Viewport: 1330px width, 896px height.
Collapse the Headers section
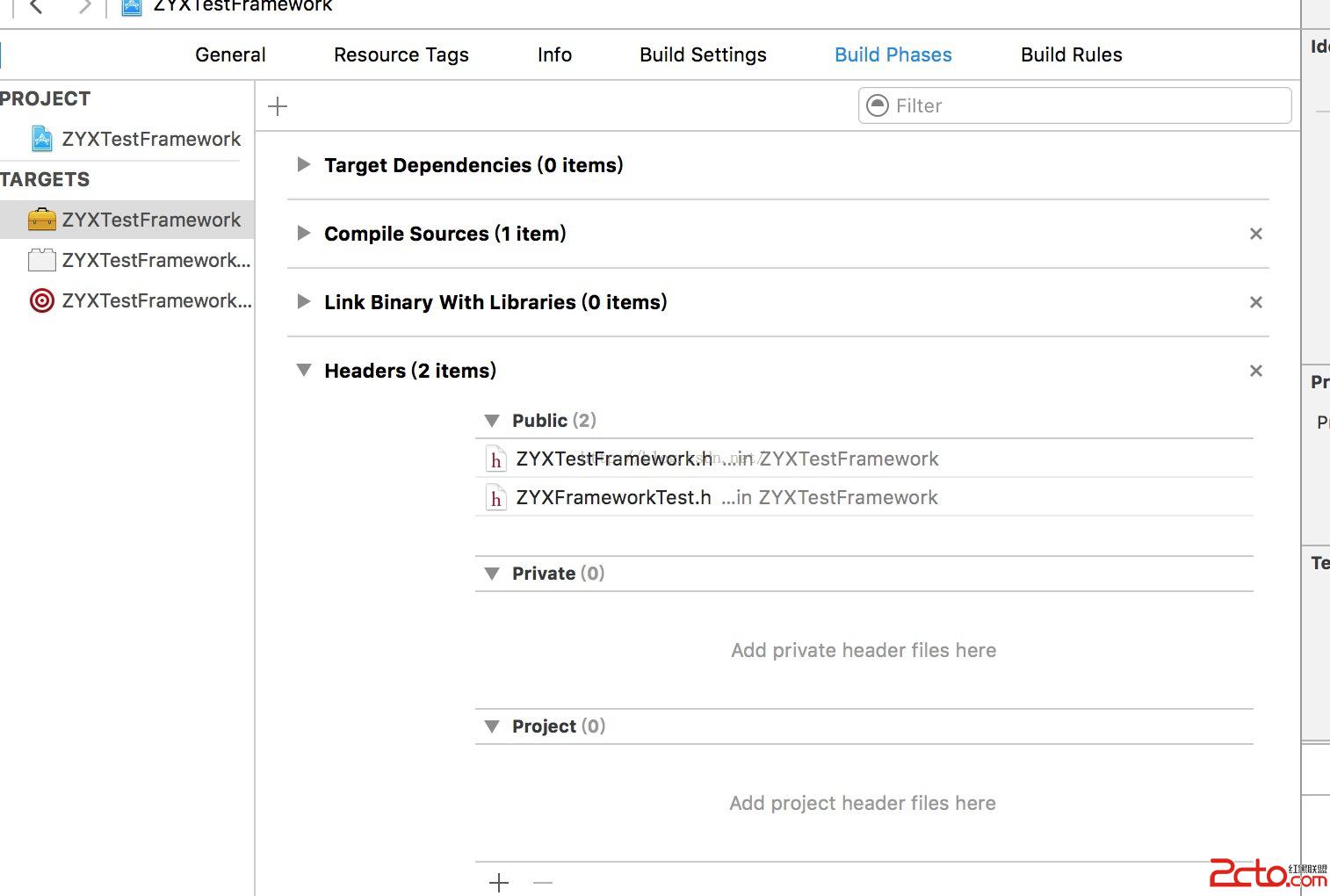click(x=304, y=370)
